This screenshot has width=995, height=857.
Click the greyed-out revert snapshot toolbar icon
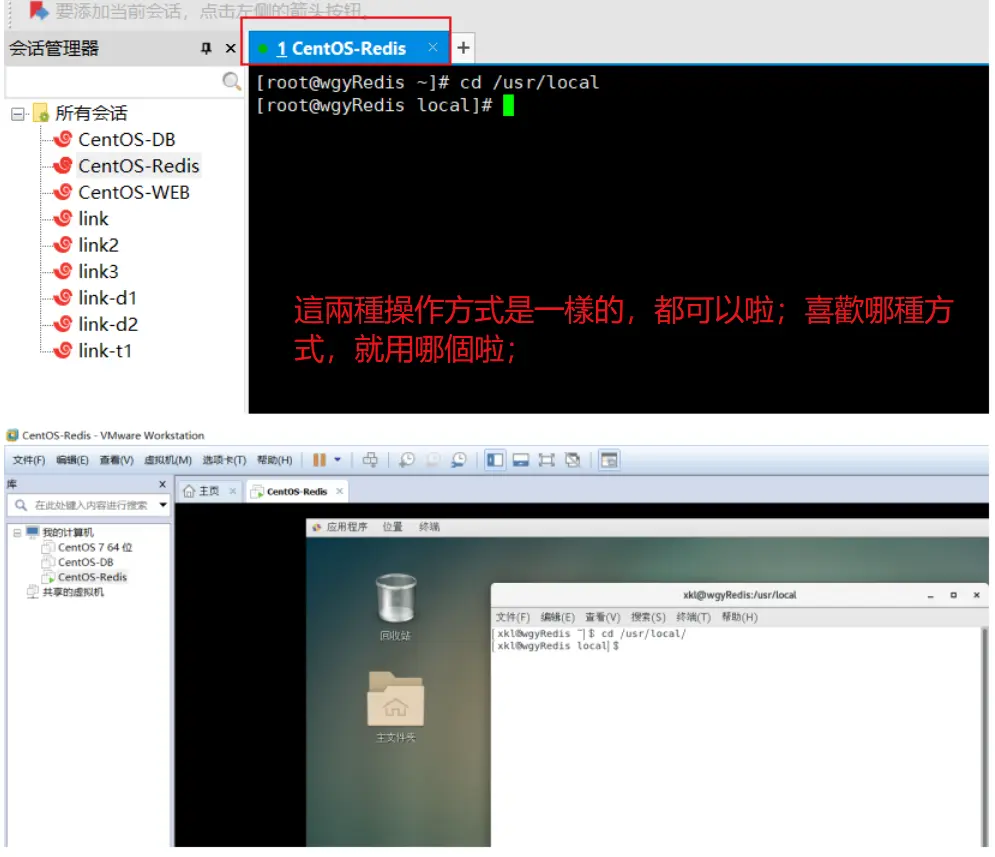[x=433, y=460]
